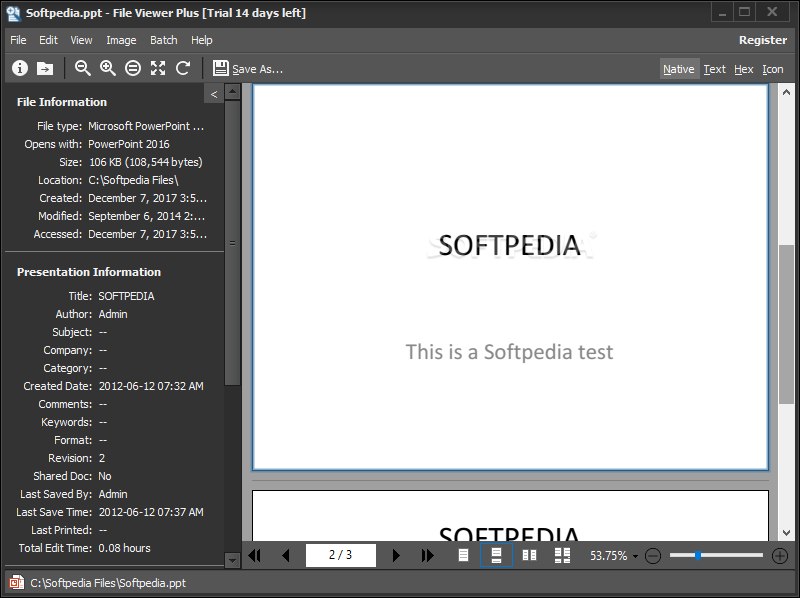The height and width of the screenshot is (598, 800).
Task: Click the document vertical scrollbar thumb
Action: pyautogui.click(x=786, y=325)
